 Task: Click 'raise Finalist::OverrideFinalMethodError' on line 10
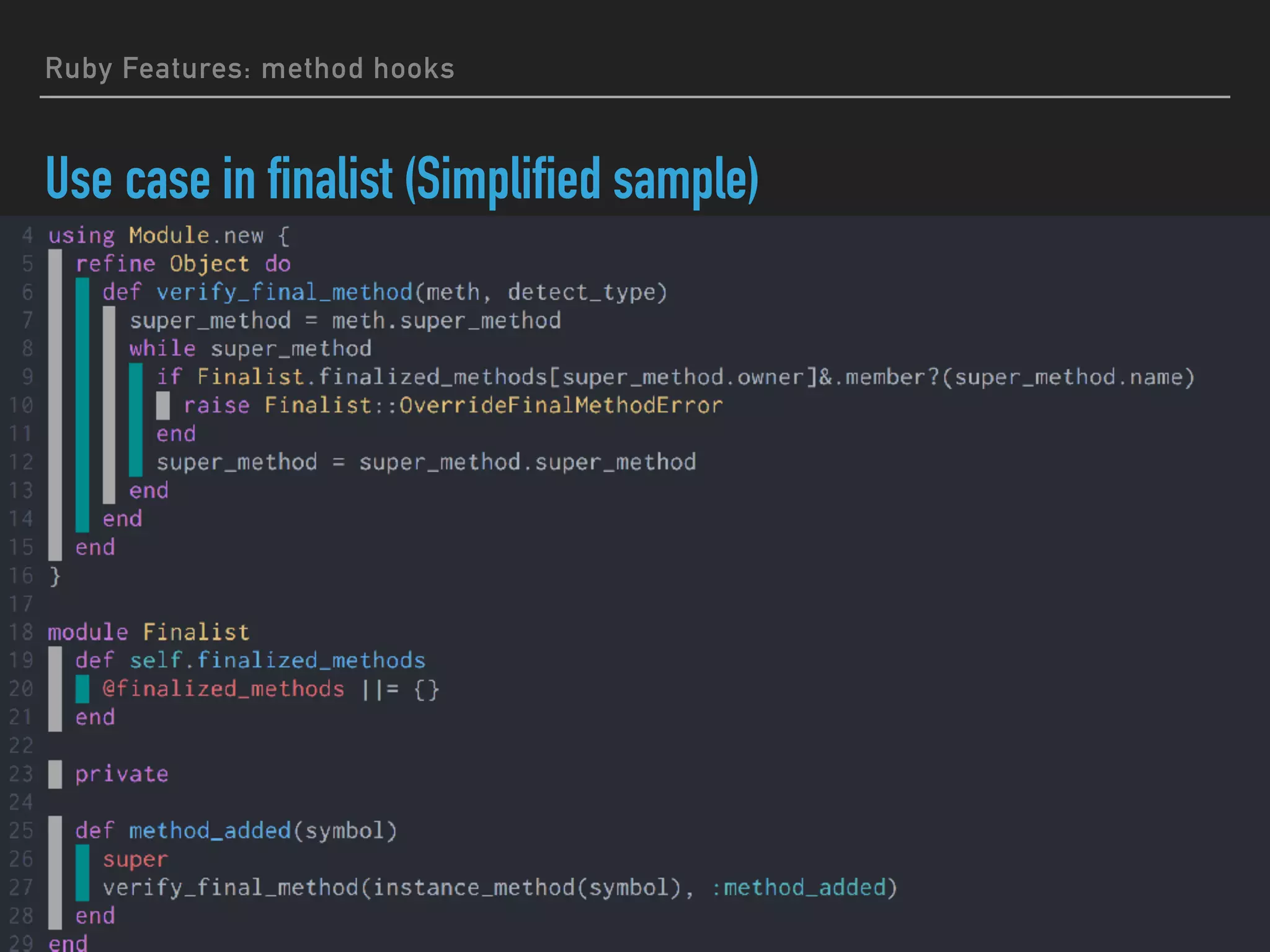tap(453, 405)
